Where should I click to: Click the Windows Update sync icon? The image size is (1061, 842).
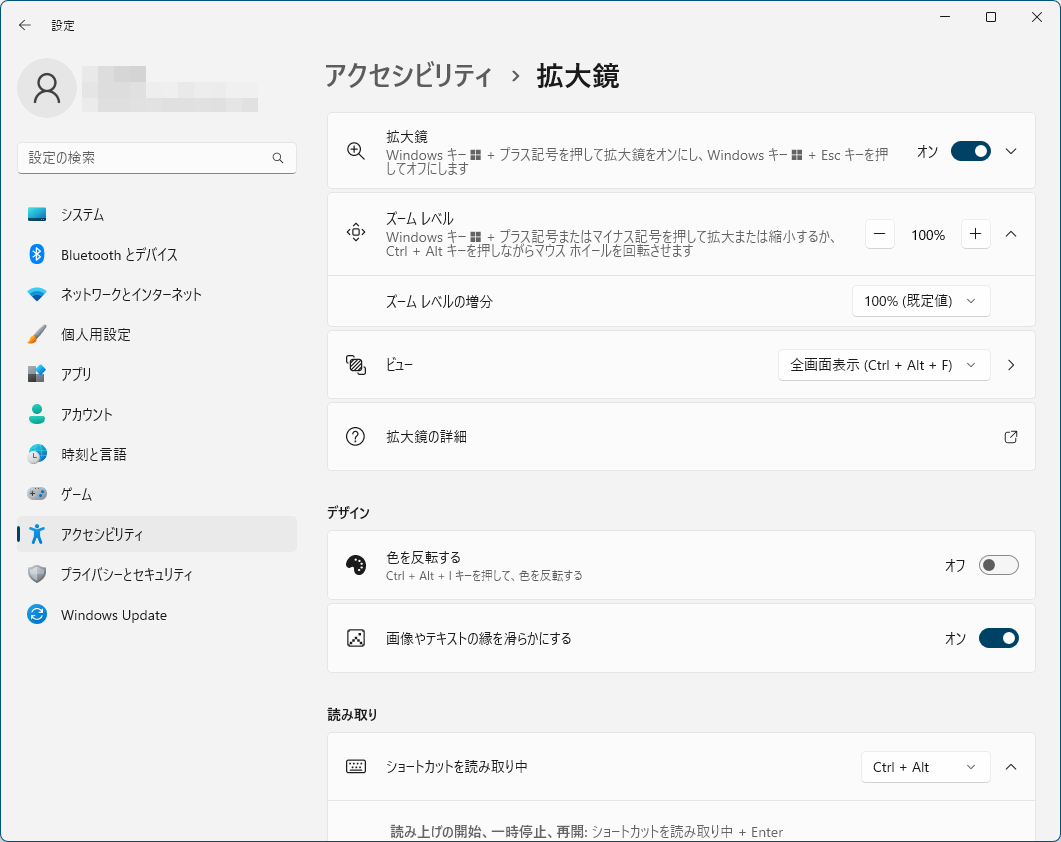point(37,615)
